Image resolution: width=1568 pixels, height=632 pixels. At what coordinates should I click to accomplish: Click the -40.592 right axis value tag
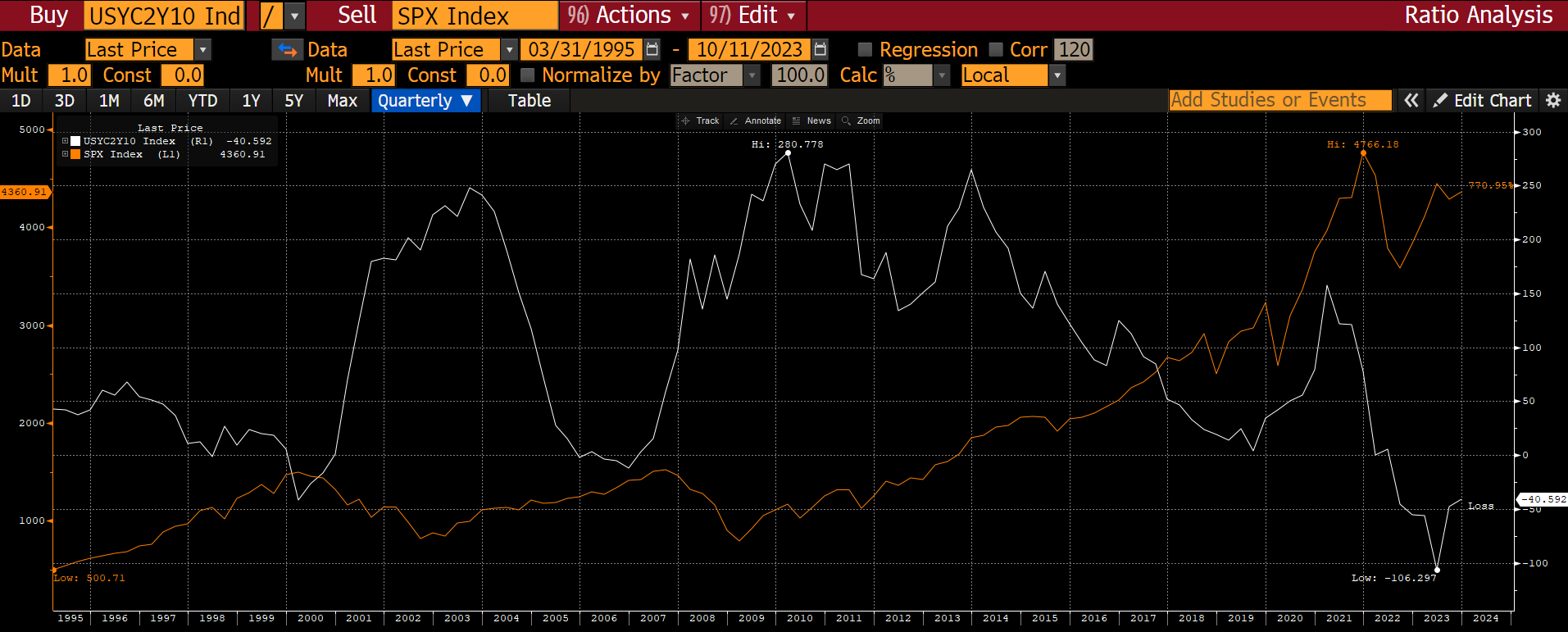click(x=1544, y=499)
